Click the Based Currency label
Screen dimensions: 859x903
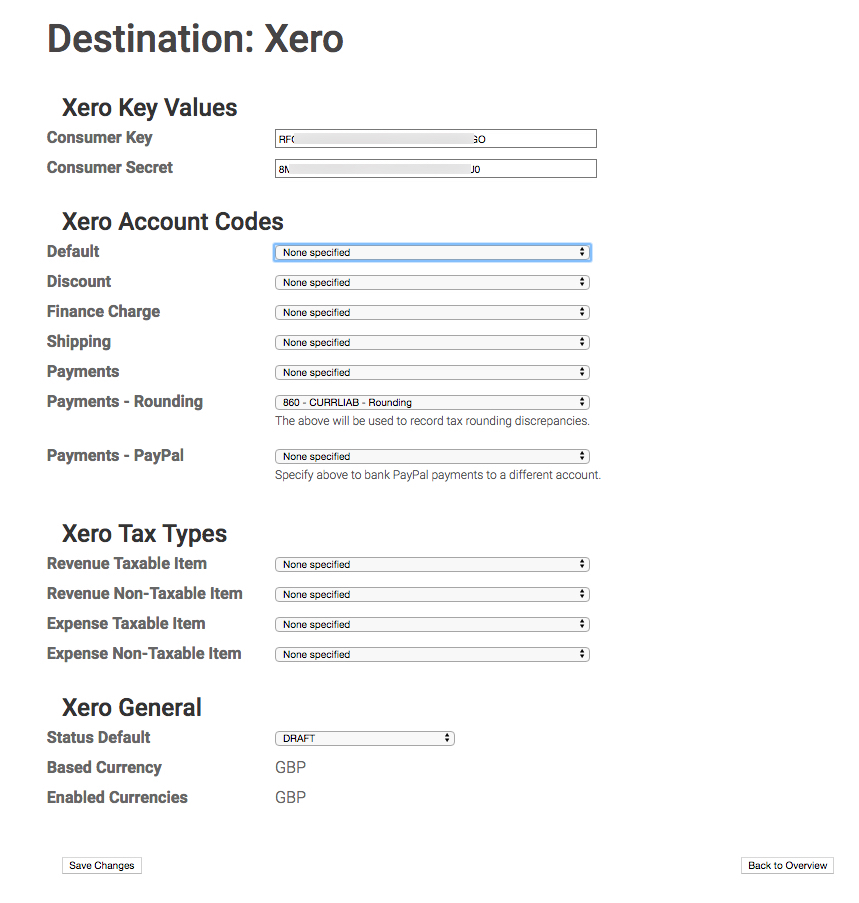tap(104, 768)
